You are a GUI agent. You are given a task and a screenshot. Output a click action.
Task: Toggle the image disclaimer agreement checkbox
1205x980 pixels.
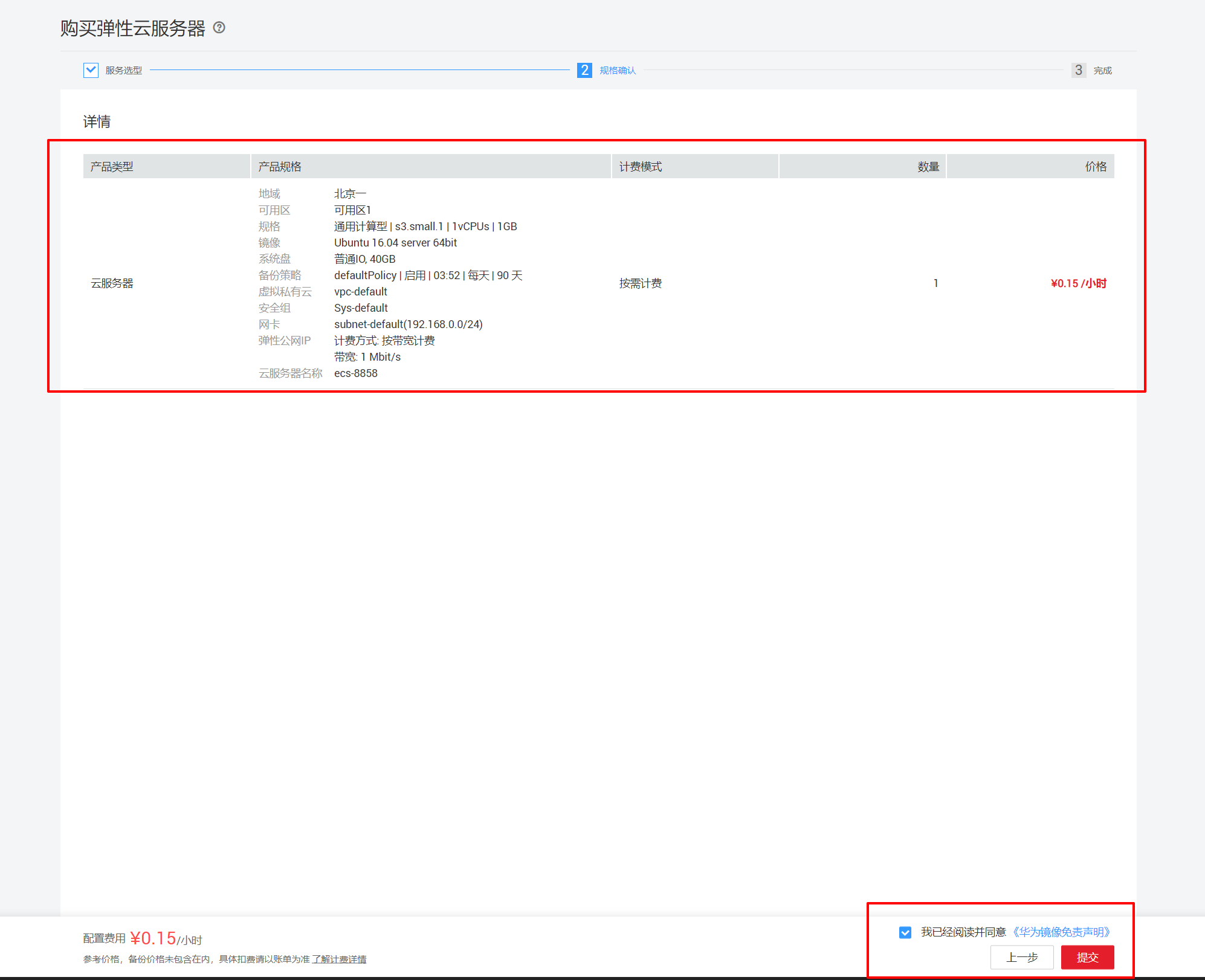click(x=905, y=932)
